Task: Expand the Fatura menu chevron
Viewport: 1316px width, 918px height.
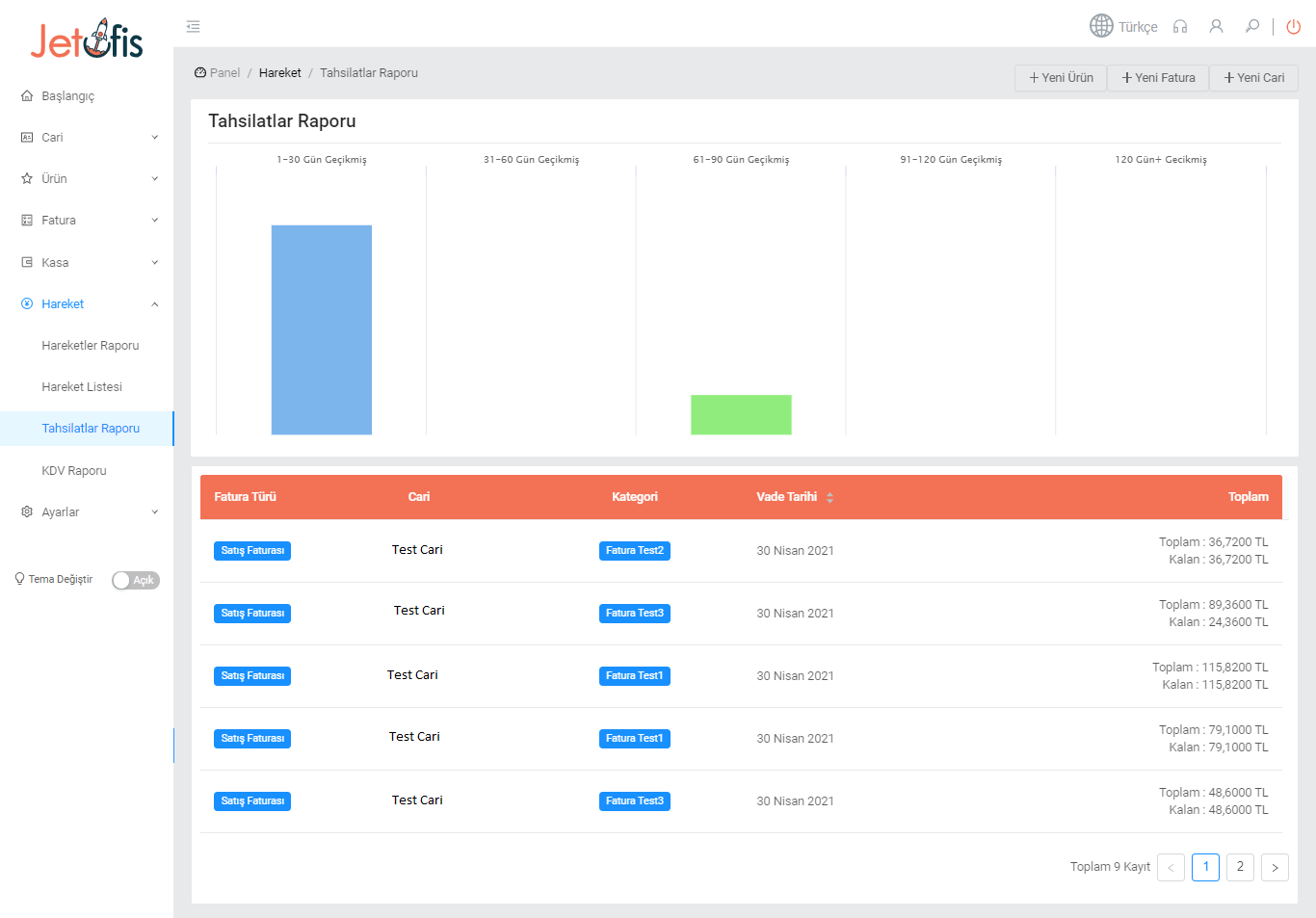Action: (x=155, y=221)
